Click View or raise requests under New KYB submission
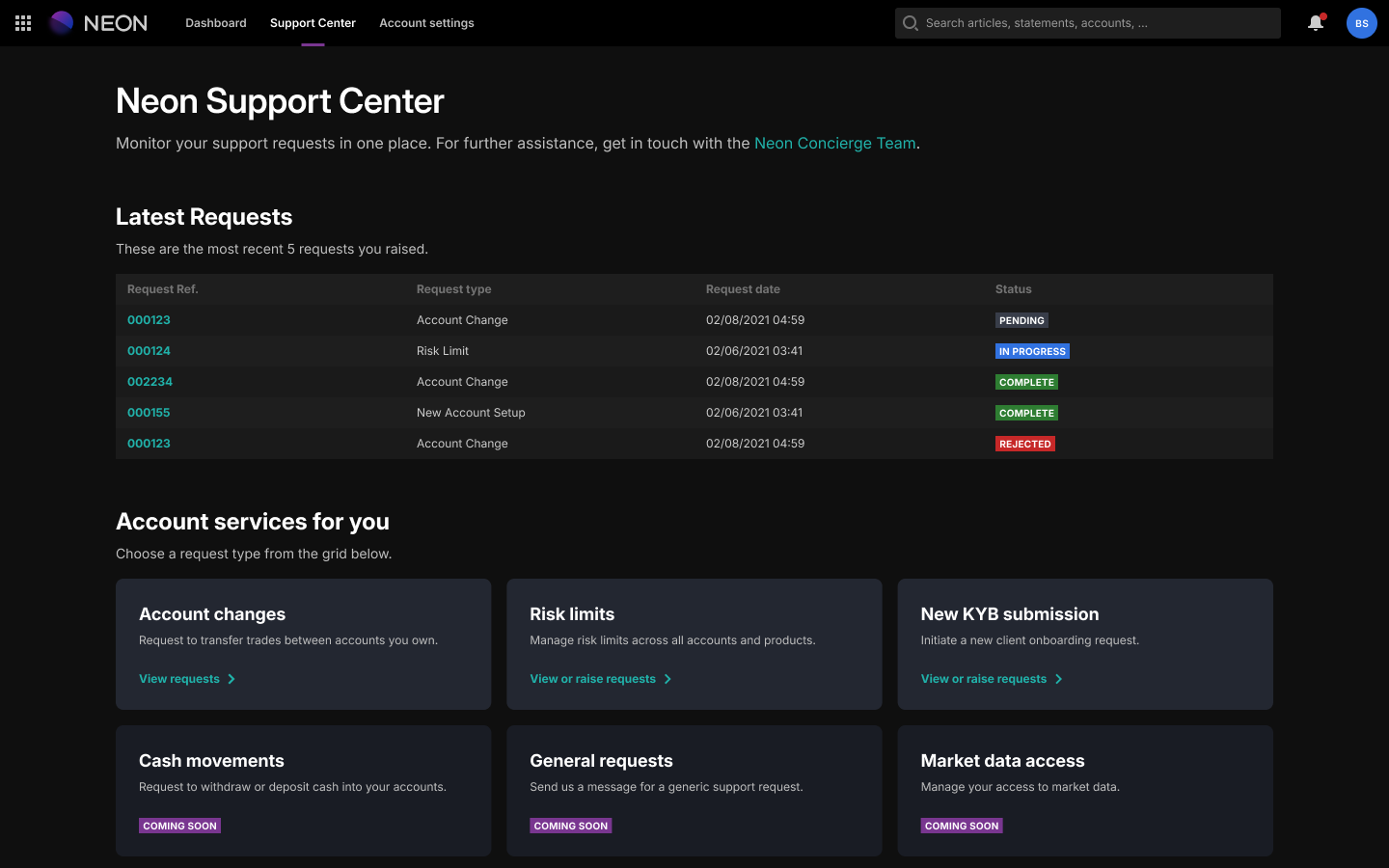This screenshot has height=868, width=1389. click(x=984, y=679)
